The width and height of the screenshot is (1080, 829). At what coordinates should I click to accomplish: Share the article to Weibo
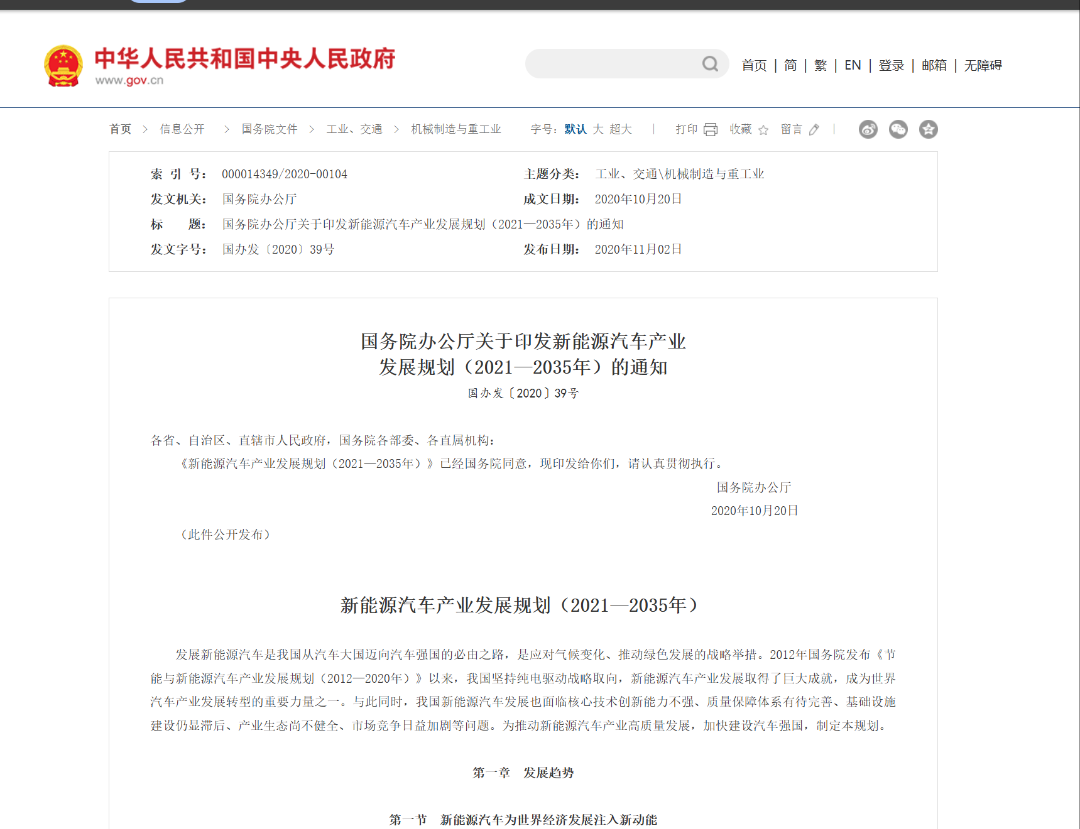pos(867,129)
